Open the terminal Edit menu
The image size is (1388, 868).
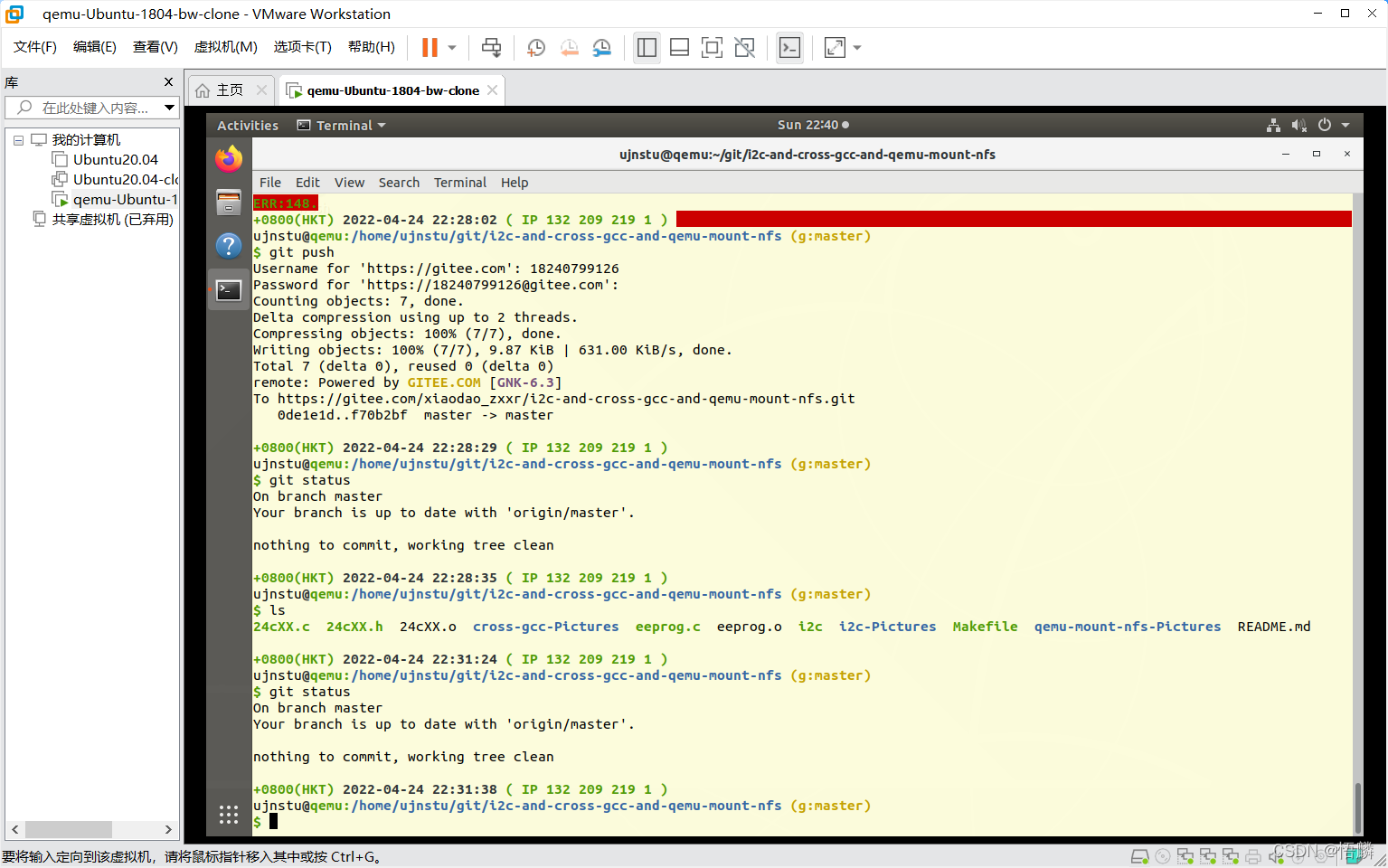point(307,183)
